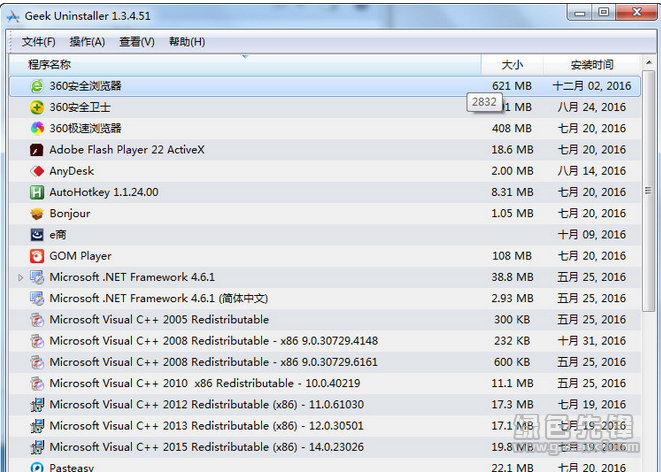This screenshot has height=472, width=661.
Task: Sort by 程序名称 column header
Action: (245, 64)
